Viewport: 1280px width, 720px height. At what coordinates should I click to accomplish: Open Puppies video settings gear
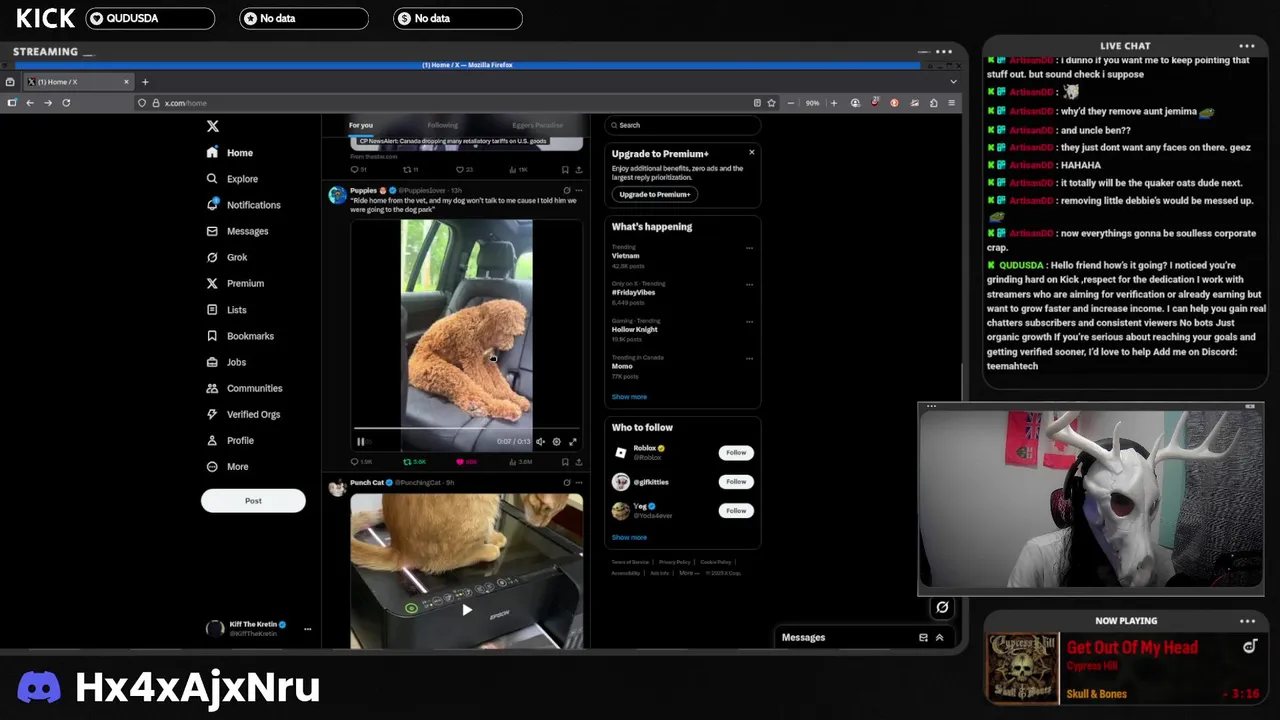coord(557,441)
